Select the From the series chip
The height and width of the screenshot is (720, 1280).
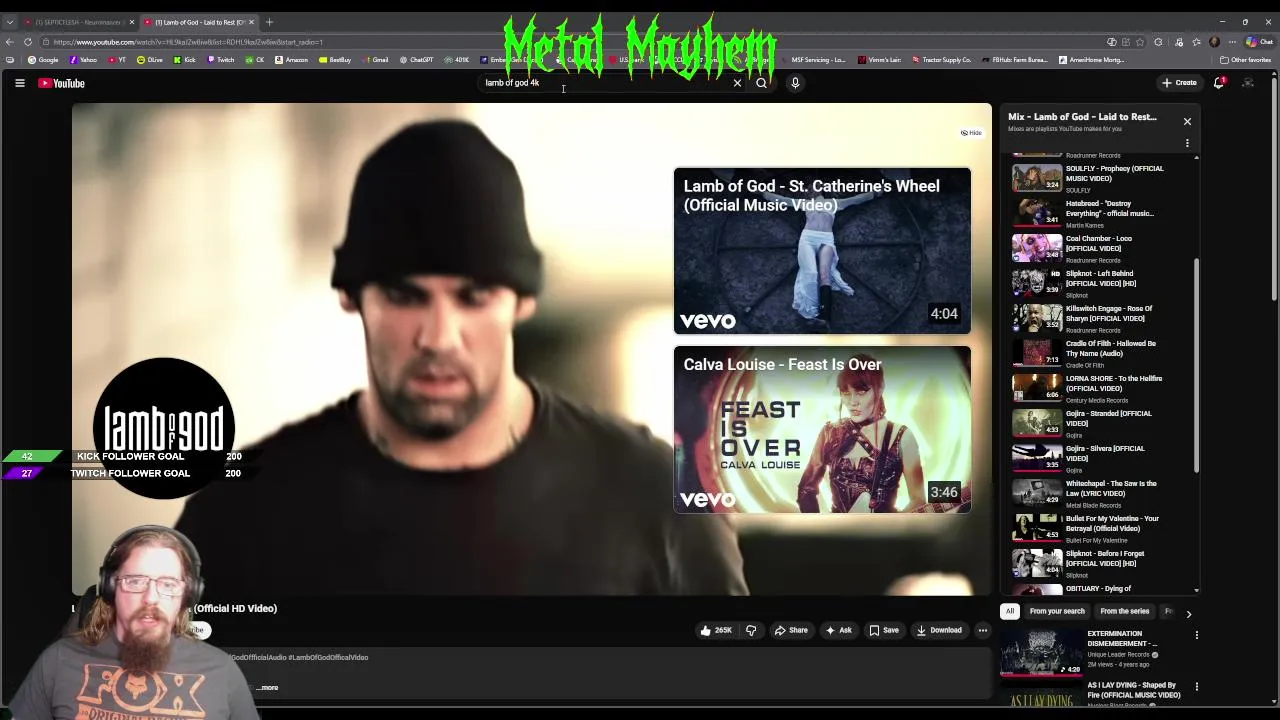tap(1124, 611)
